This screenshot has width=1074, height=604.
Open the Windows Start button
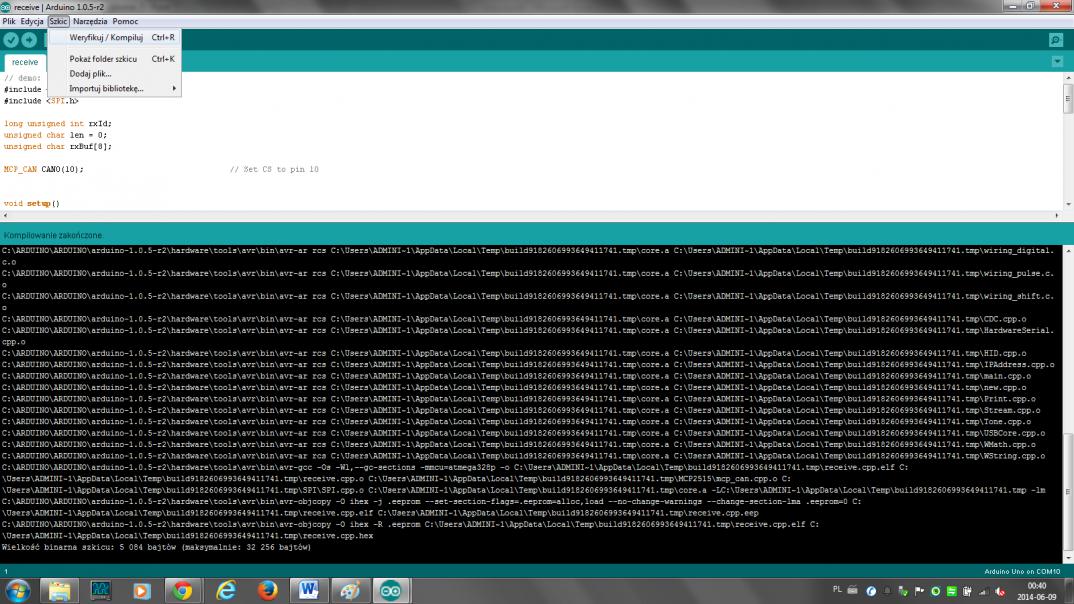pos(18,590)
